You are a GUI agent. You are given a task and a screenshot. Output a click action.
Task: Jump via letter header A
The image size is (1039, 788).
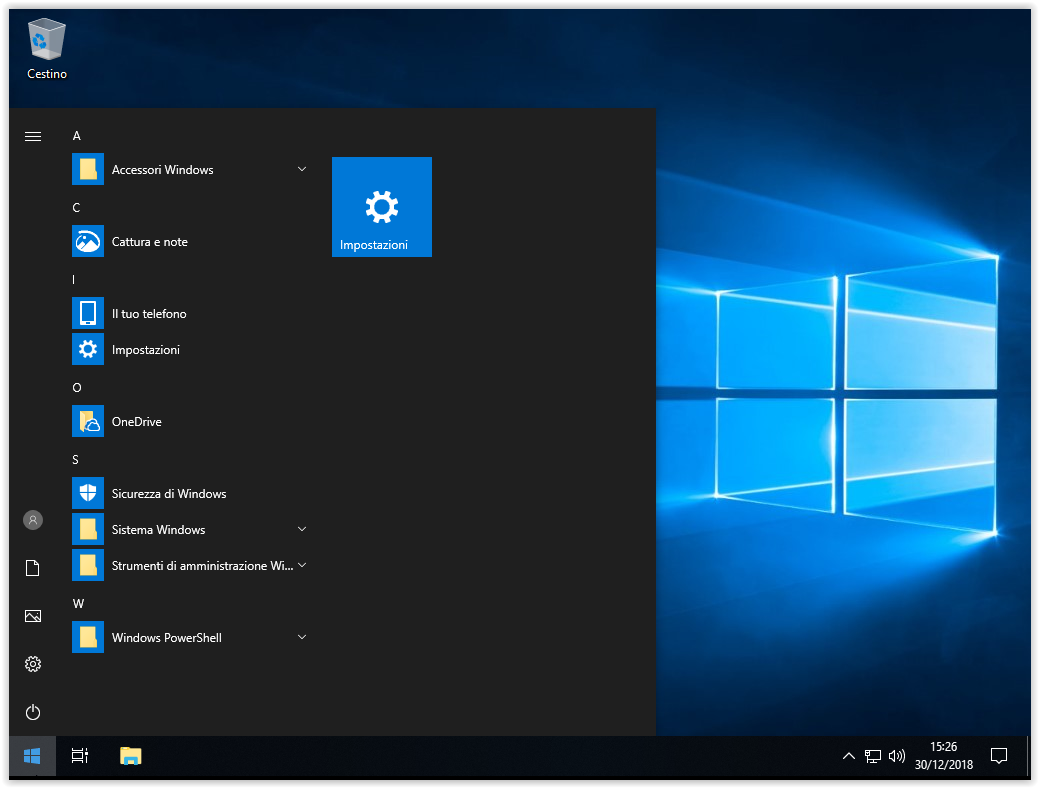[x=77, y=136]
